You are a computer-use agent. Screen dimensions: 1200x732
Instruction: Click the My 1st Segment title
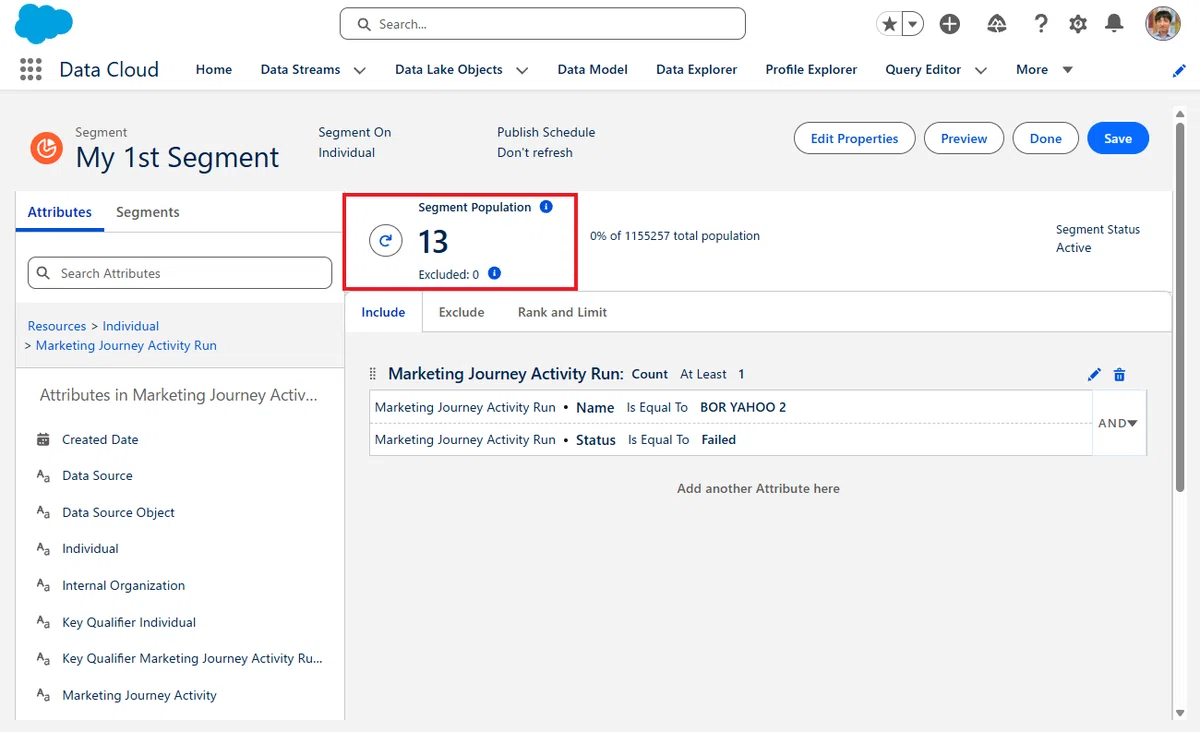(x=177, y=157)
